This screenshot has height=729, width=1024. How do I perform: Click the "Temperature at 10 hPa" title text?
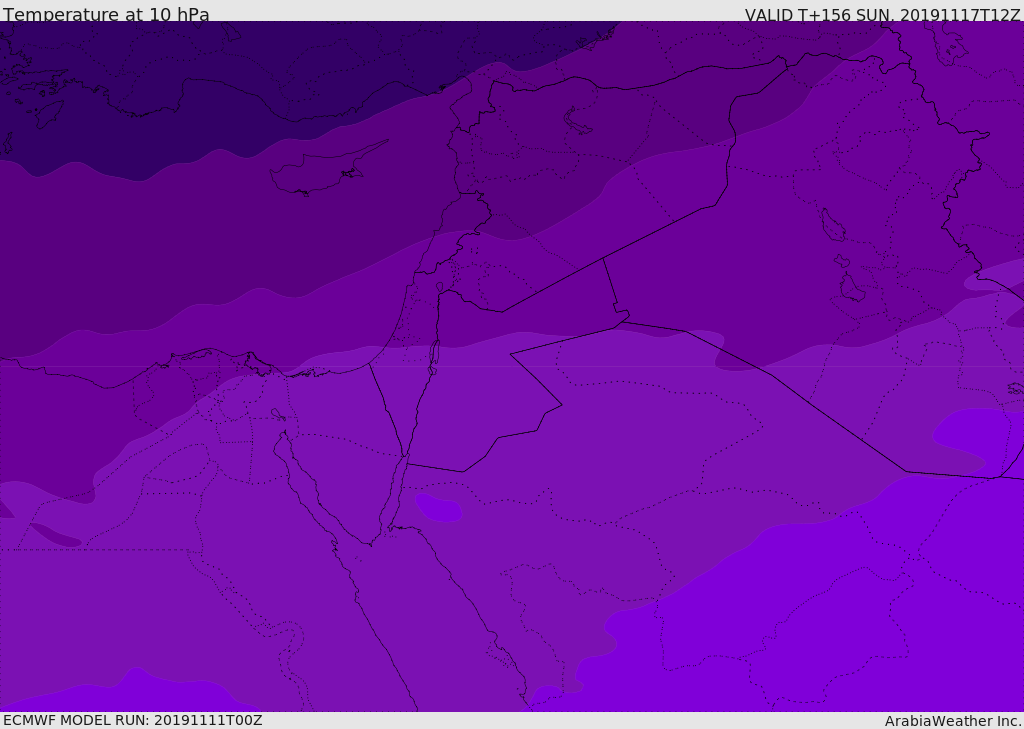click(x=106, y=14)
